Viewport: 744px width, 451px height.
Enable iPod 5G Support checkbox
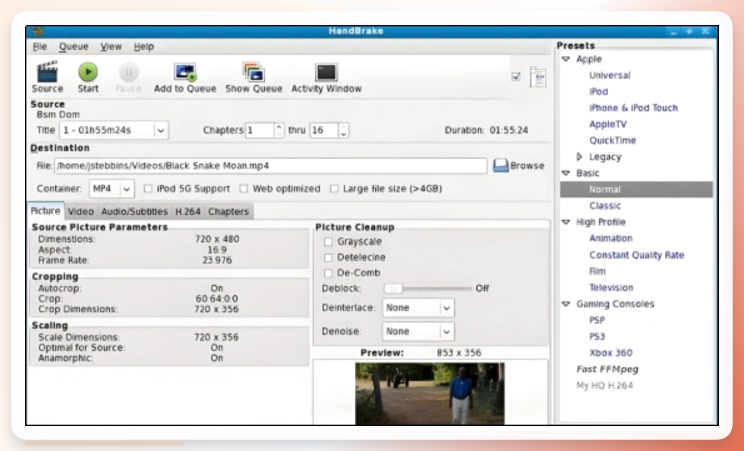(148, 189)
